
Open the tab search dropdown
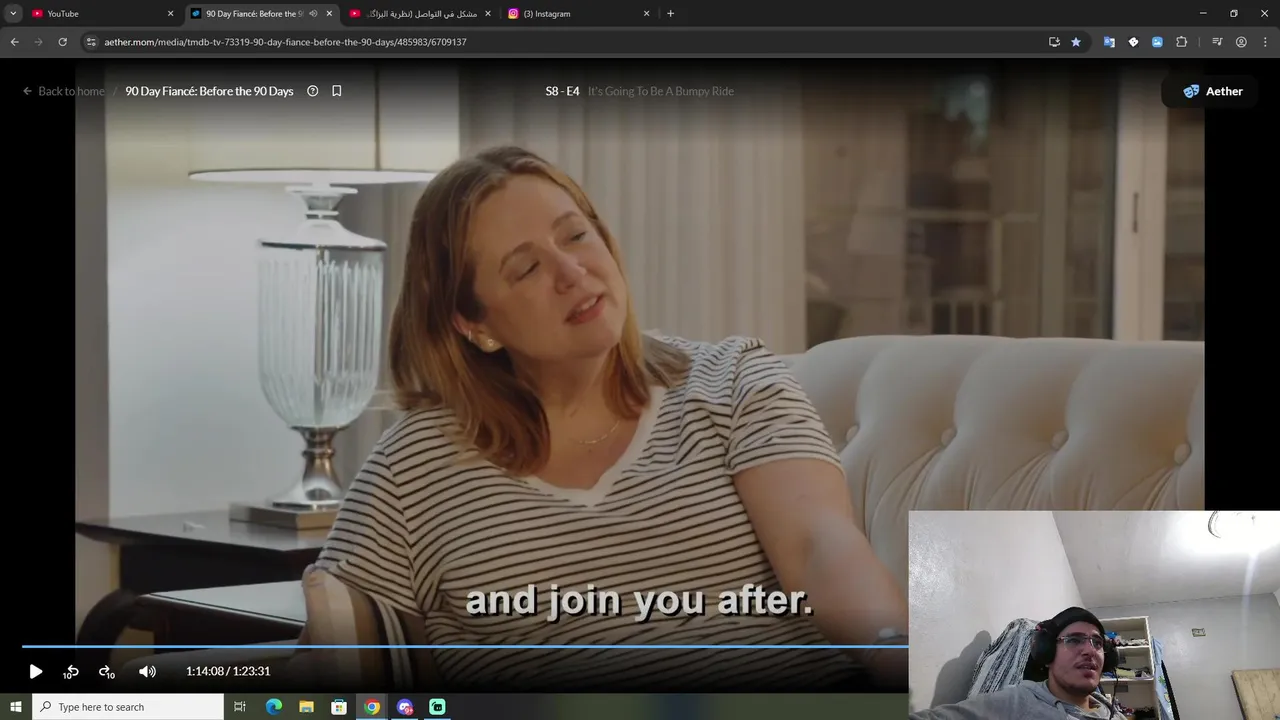click(x=13, y=14)
